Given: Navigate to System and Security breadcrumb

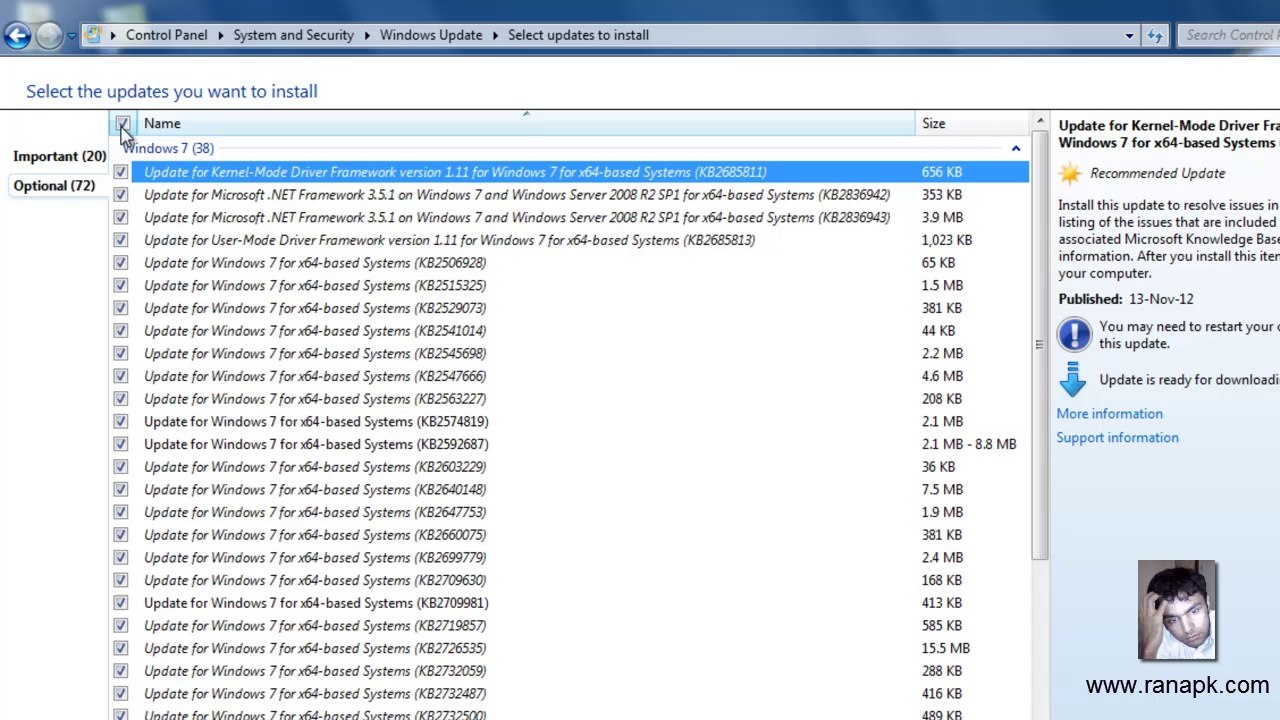Looking at the screenshot, I should click(x=293, y=35).
